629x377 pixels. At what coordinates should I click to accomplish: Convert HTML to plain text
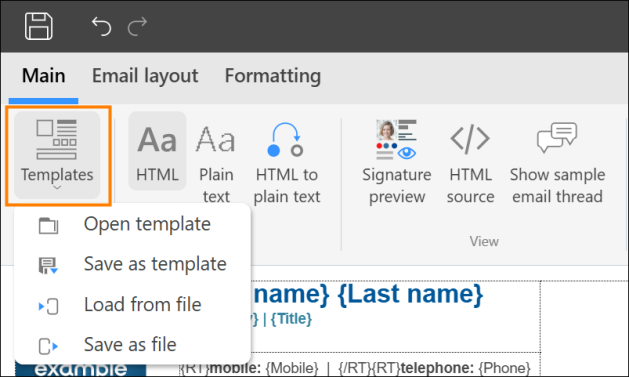[286, 162]
